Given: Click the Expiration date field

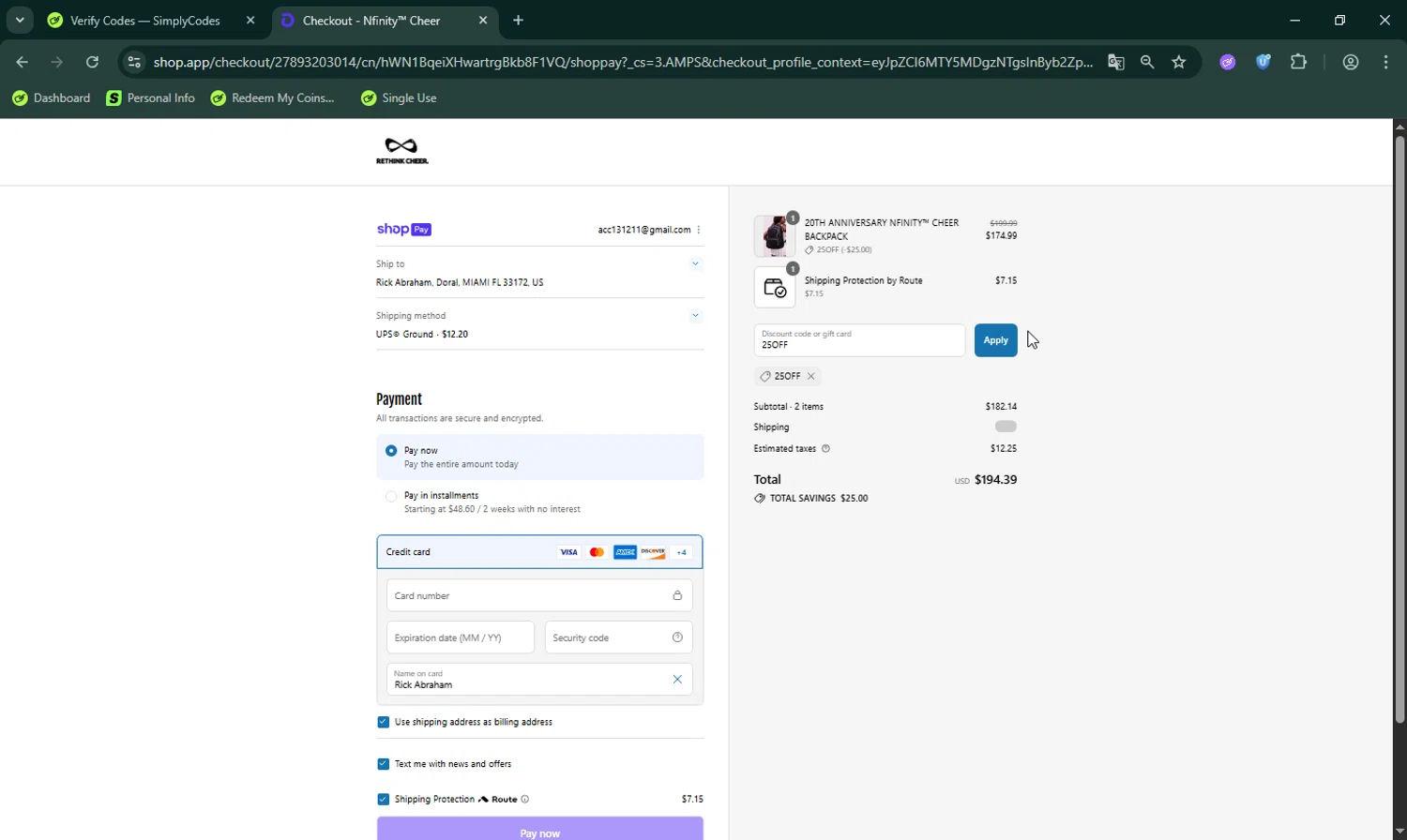Looking at the screenshot, I should pos(460,637).
